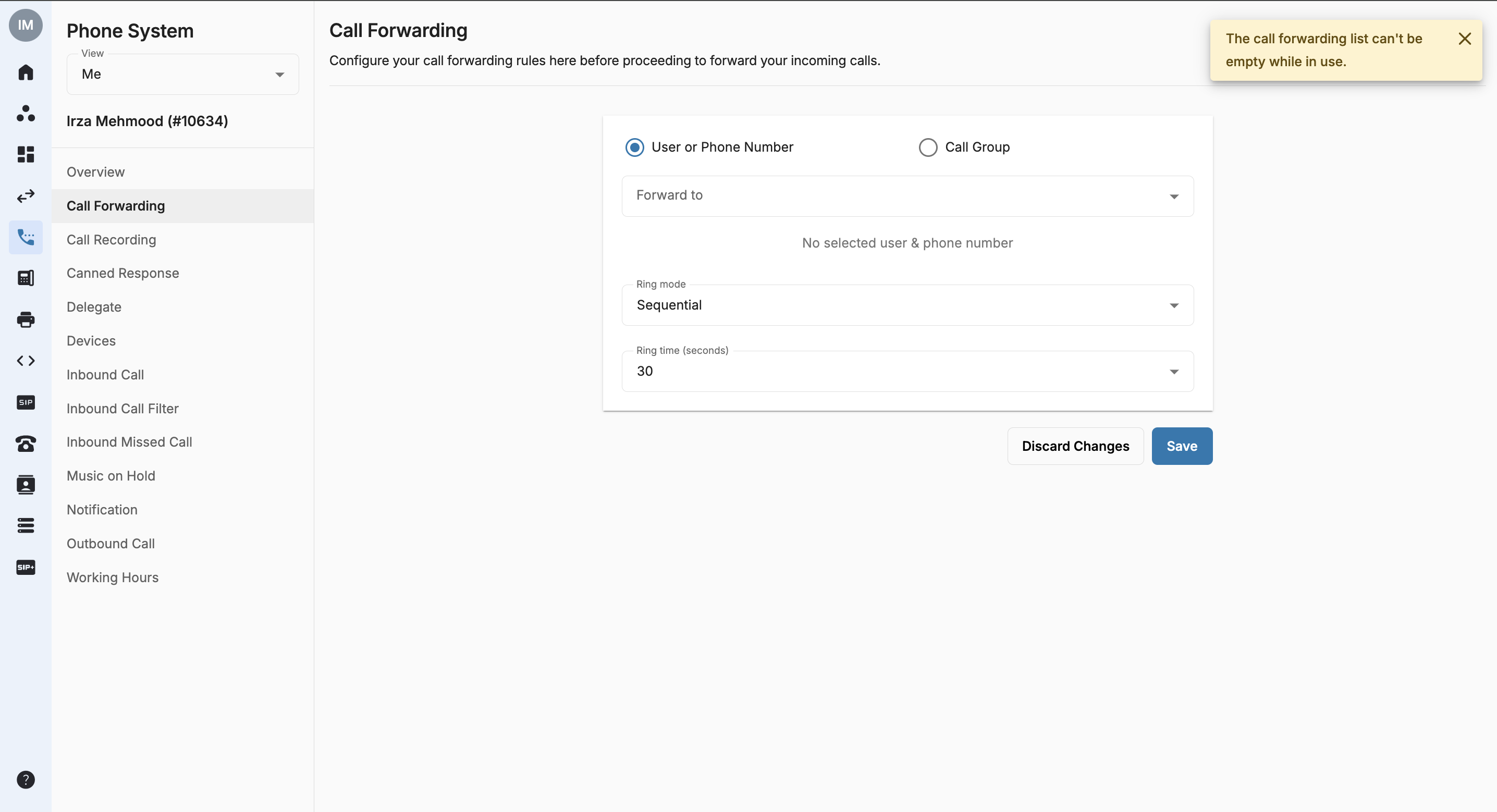Viewport: 1497px width, 812px height.
Task: Open the SIP+ icon in sidebar
Action: 26,567
